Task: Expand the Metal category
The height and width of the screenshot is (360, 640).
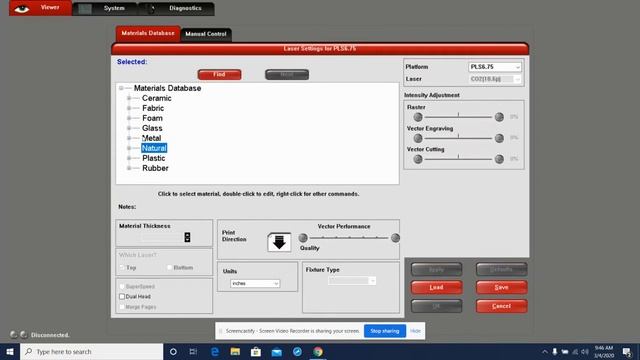Action: [x=129, y=138]
